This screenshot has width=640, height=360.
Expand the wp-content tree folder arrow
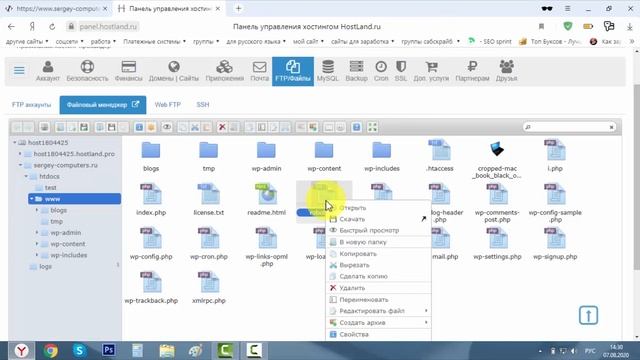[x=37, y=244]
